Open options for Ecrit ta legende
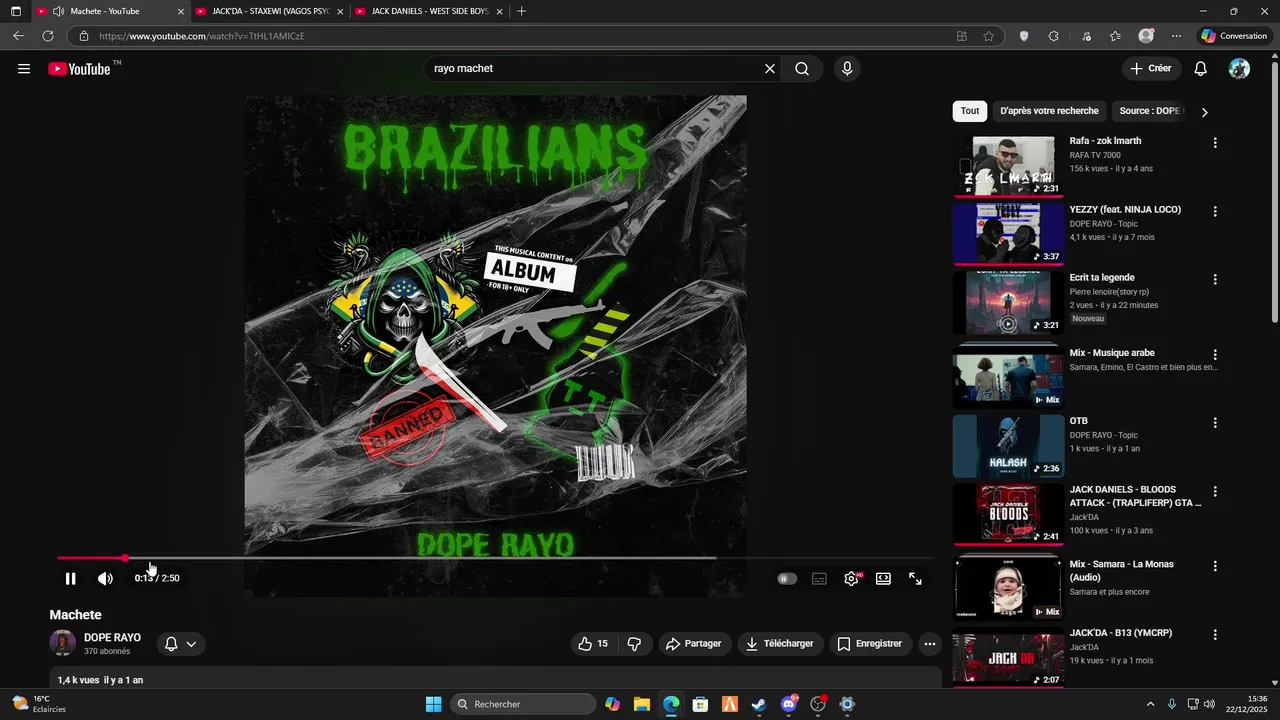Viewport: 1280px width, 720px height. pyautogui.click(x=1215, y=280)
